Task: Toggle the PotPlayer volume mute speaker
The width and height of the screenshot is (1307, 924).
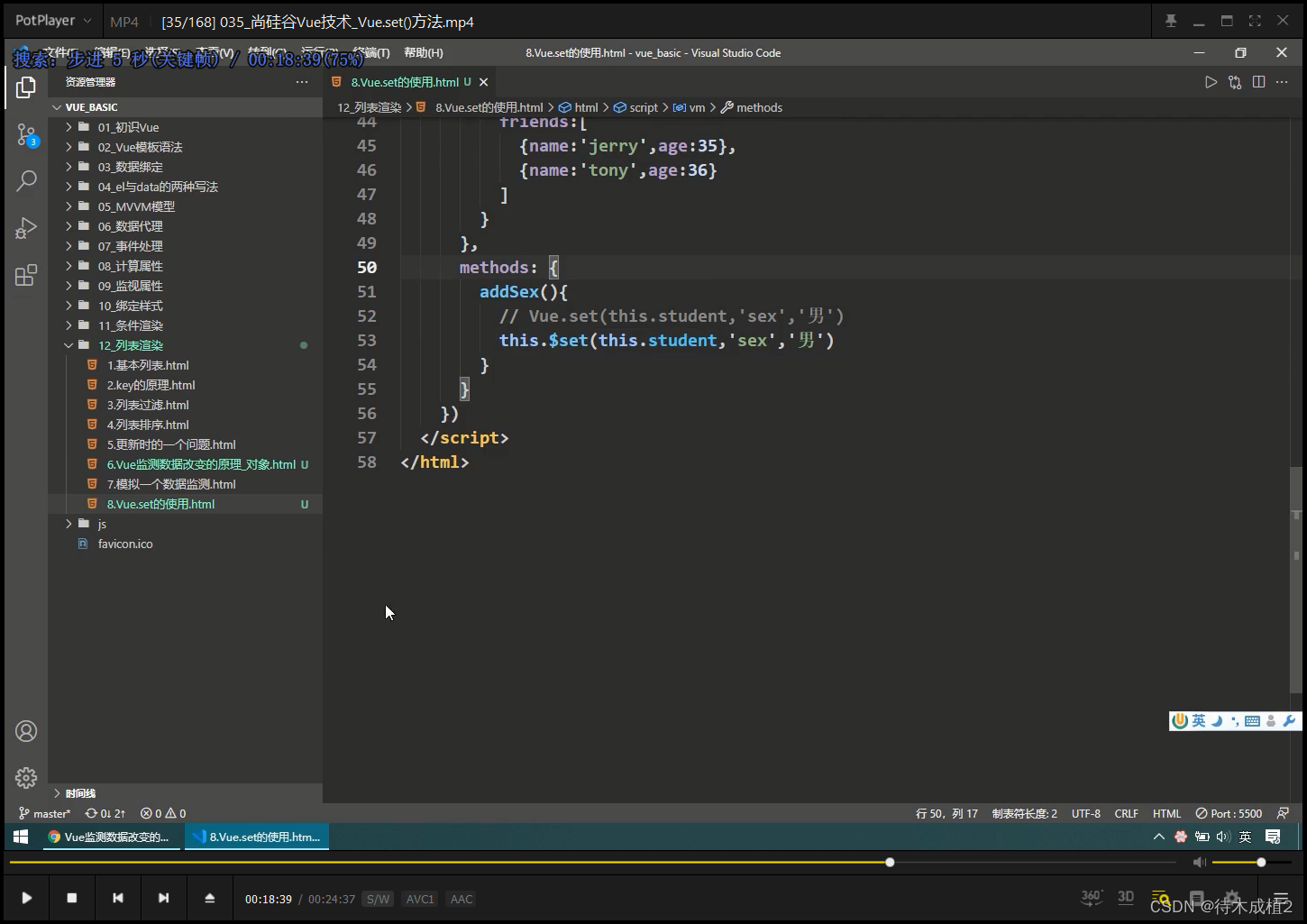Action: coord(1199,863)
